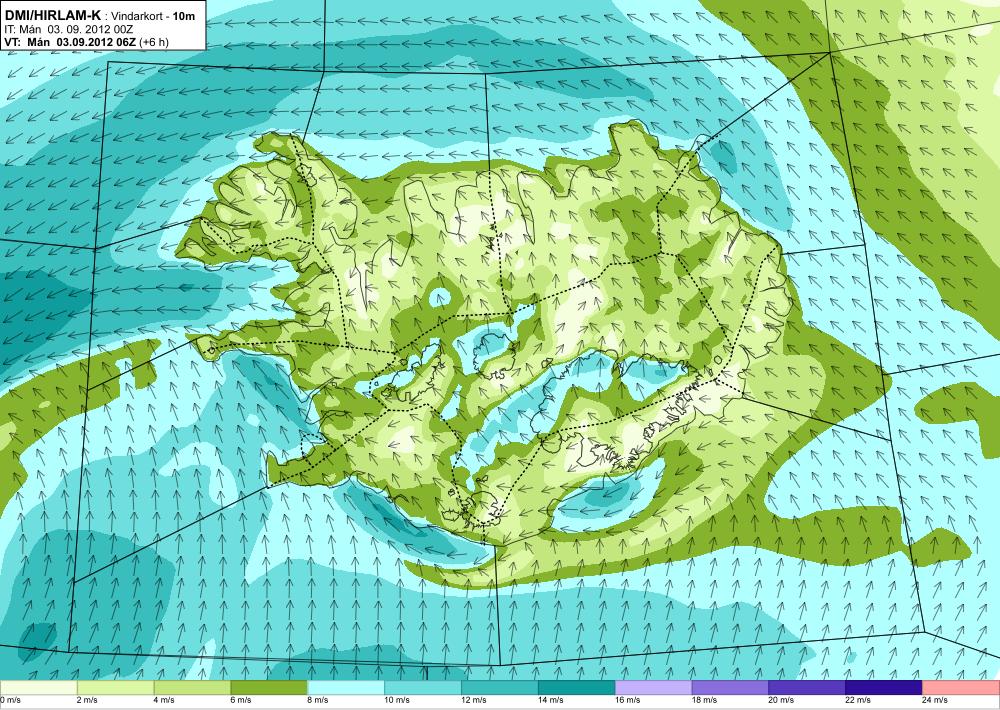Click the "VT: Mán 03.09.2012 06Z" valid time text
Viewport: 1000px width, 710px height.
pyautogui.click(x=71, y=42)
